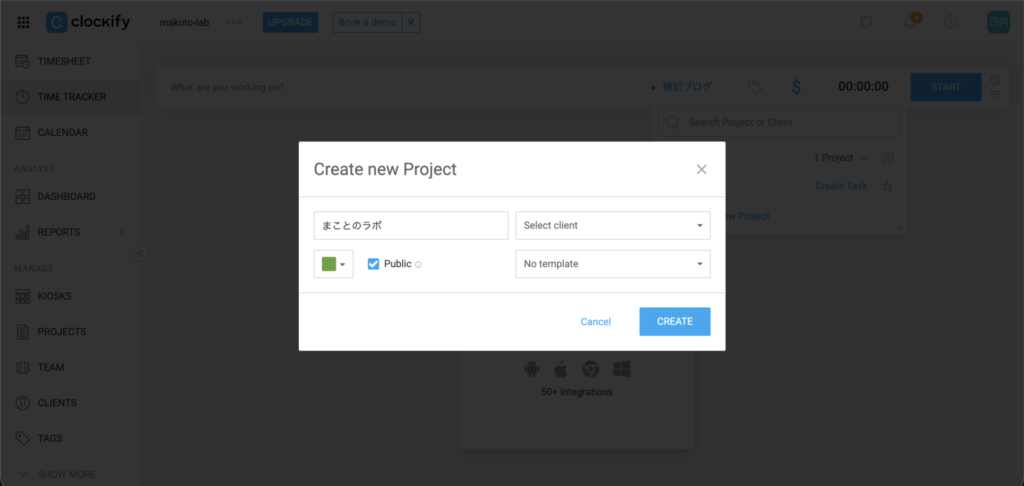Click the Cancel link

click(595, 321)
